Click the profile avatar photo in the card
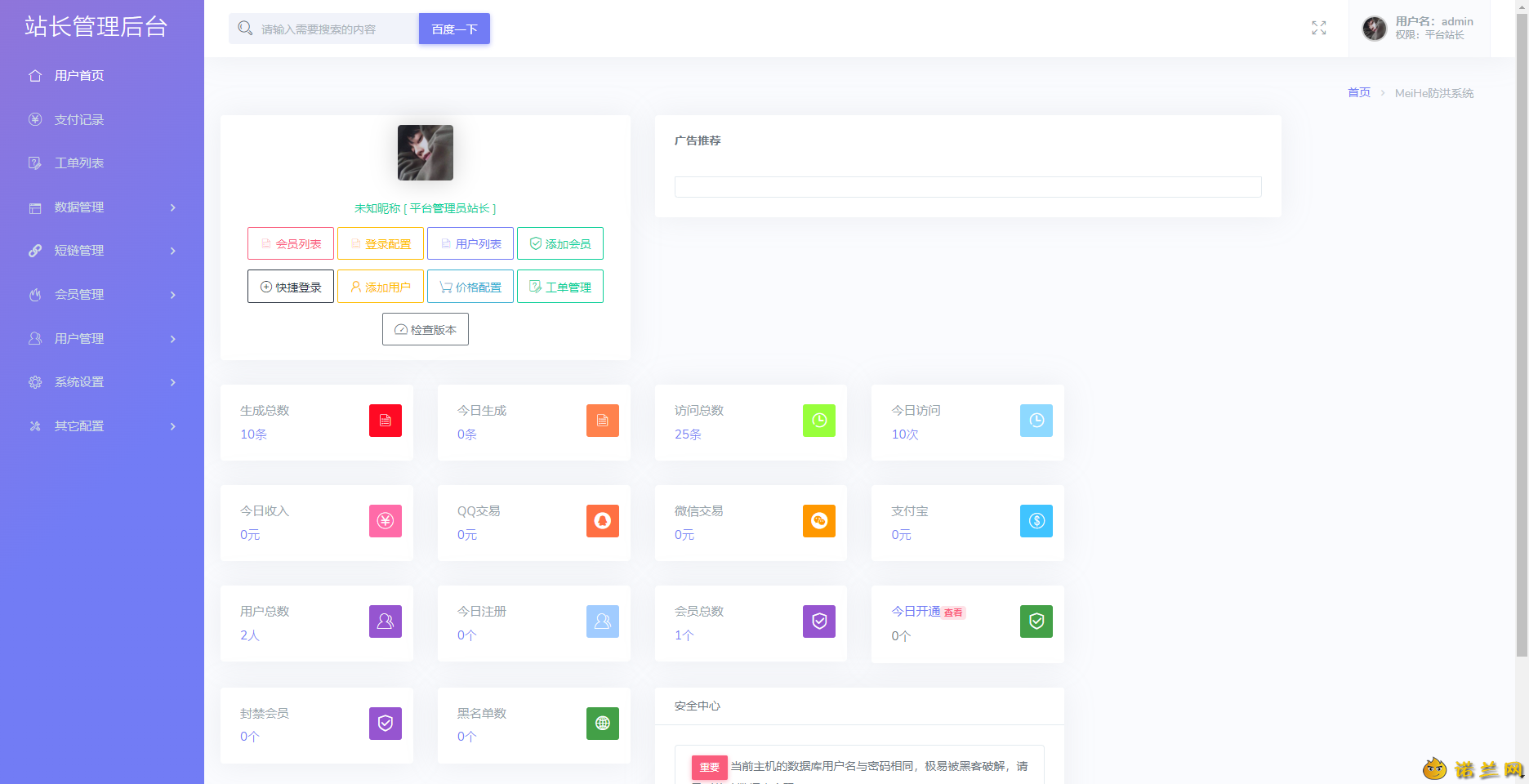 [x=426, y=153]
